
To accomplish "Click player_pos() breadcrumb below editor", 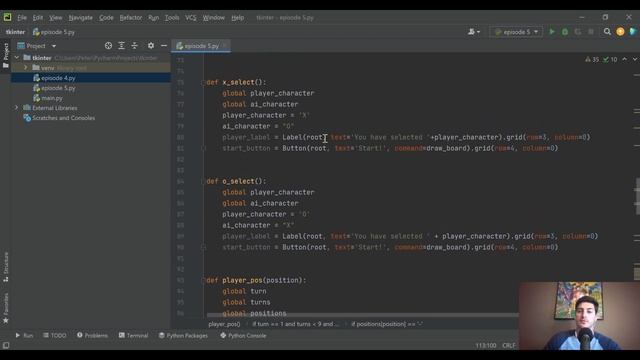I will click(224, 324).
